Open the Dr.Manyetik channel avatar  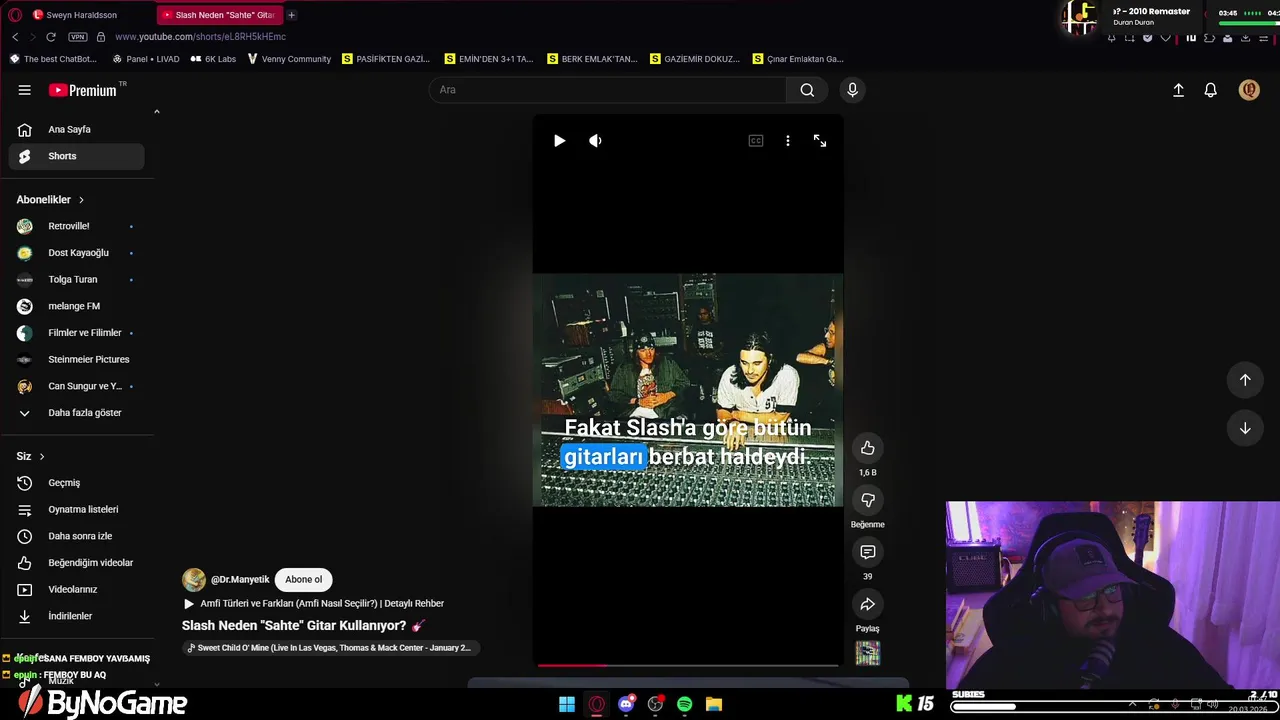(194, 579)
